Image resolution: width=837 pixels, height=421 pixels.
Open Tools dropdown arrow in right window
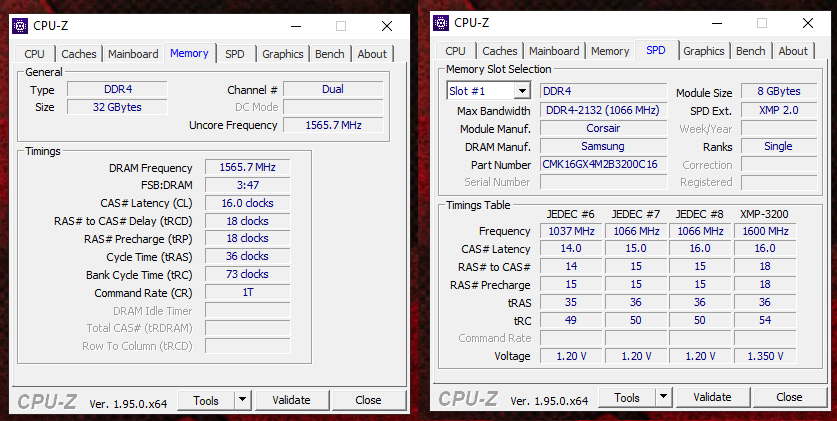pos(664,397)
